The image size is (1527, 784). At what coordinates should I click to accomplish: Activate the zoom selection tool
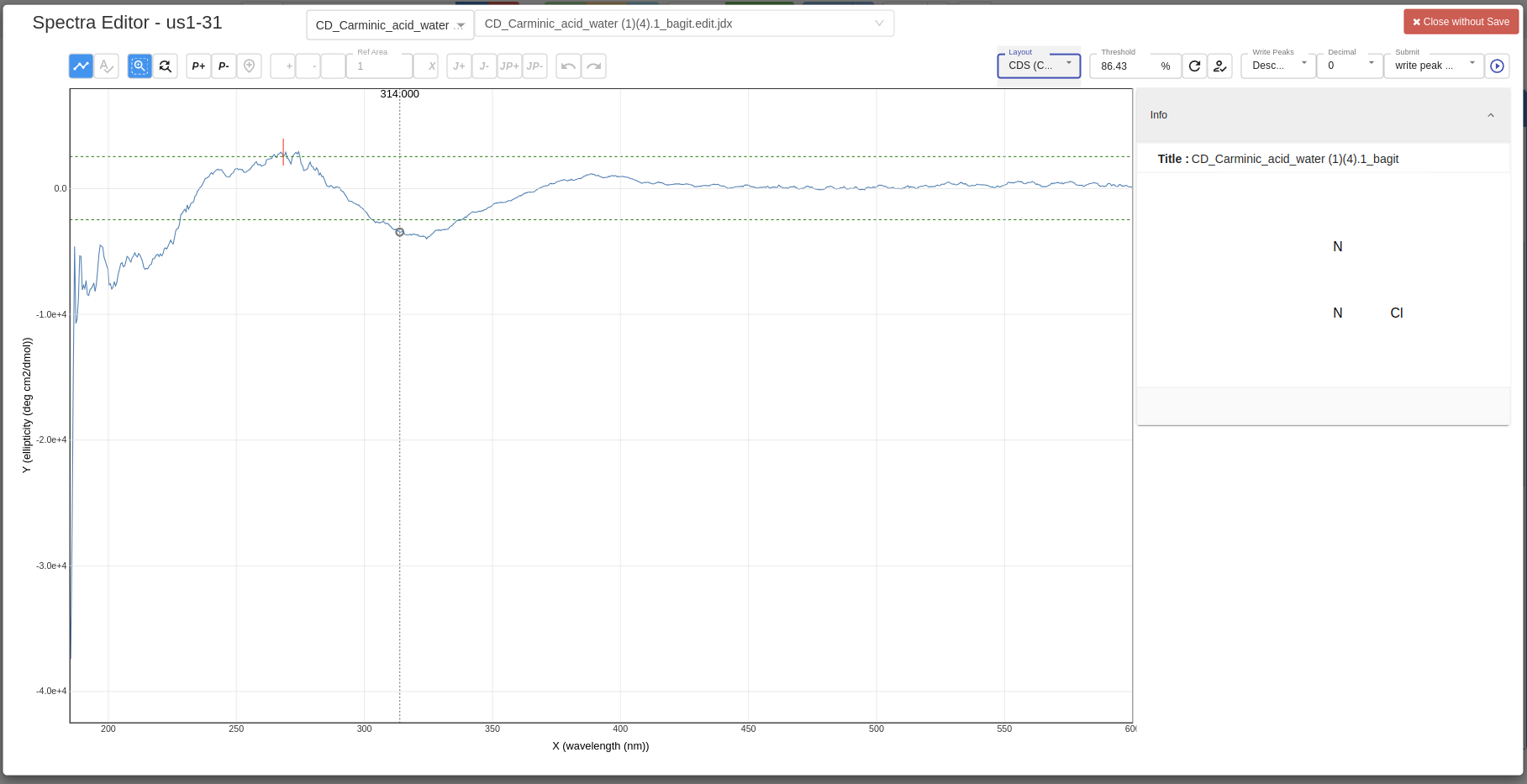point(139,66)
